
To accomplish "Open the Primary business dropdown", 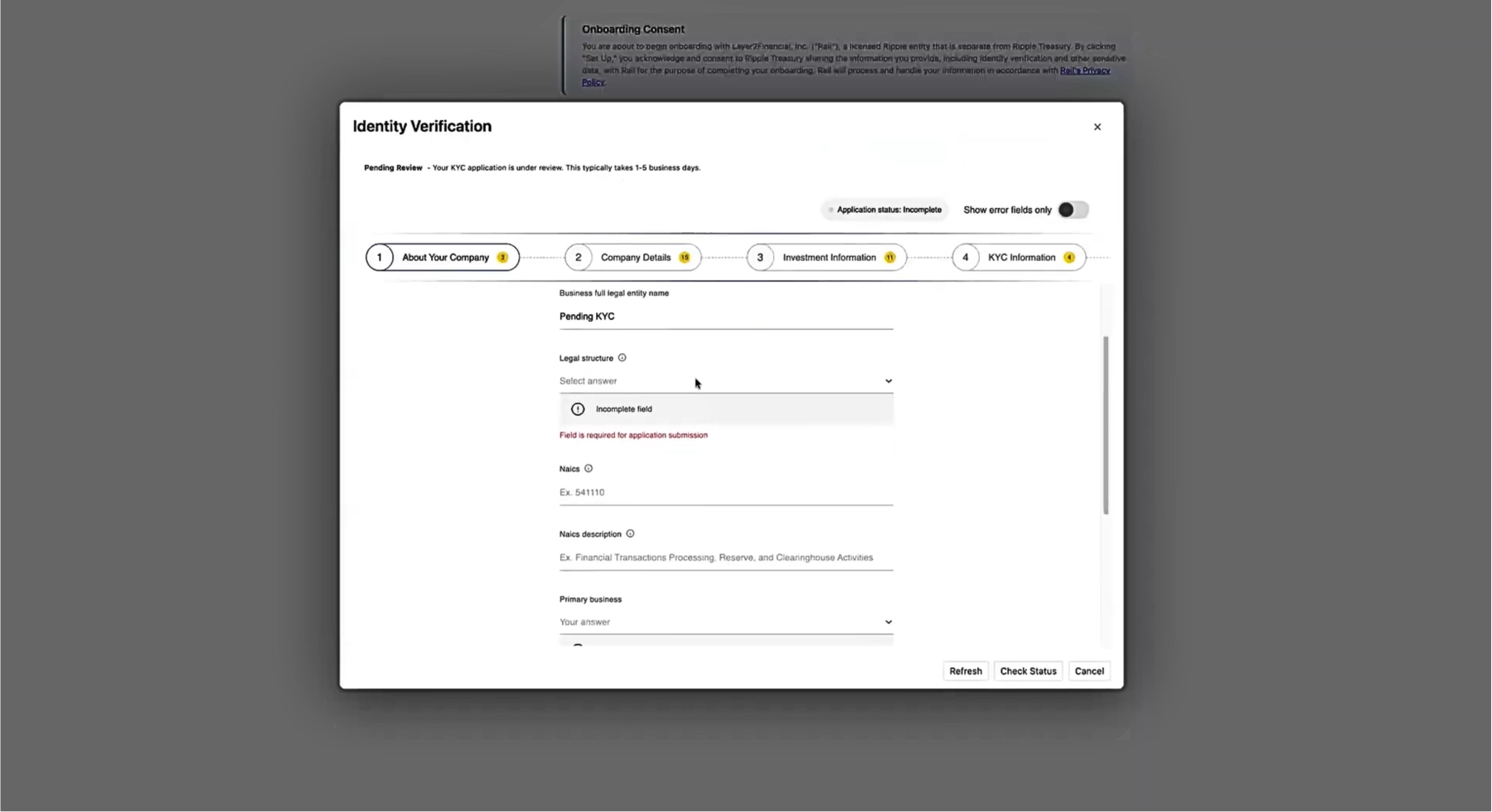I will pyautogui.click(x=726, y=622).
